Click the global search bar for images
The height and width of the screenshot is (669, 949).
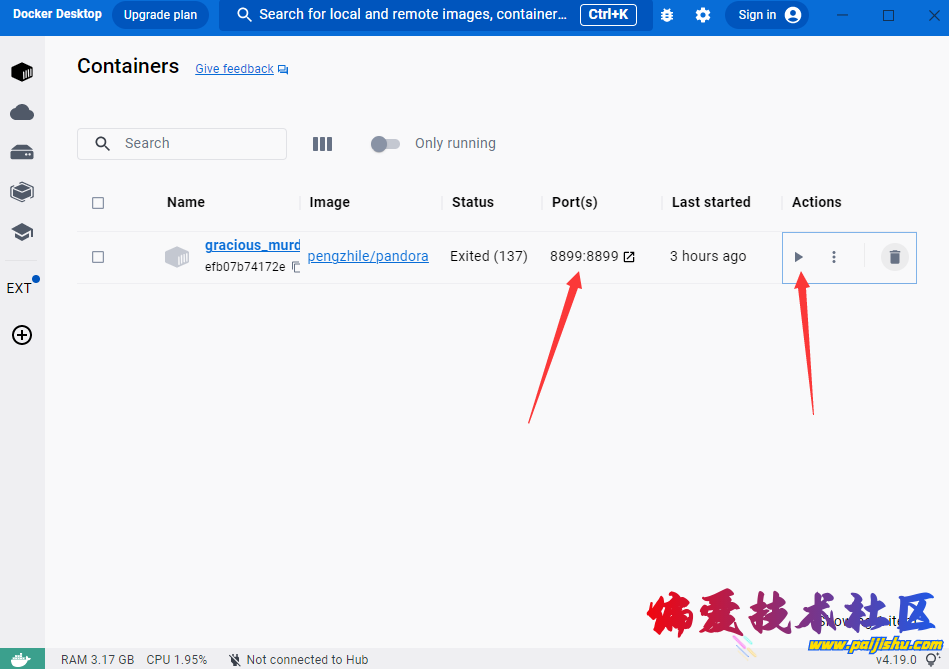436,15
